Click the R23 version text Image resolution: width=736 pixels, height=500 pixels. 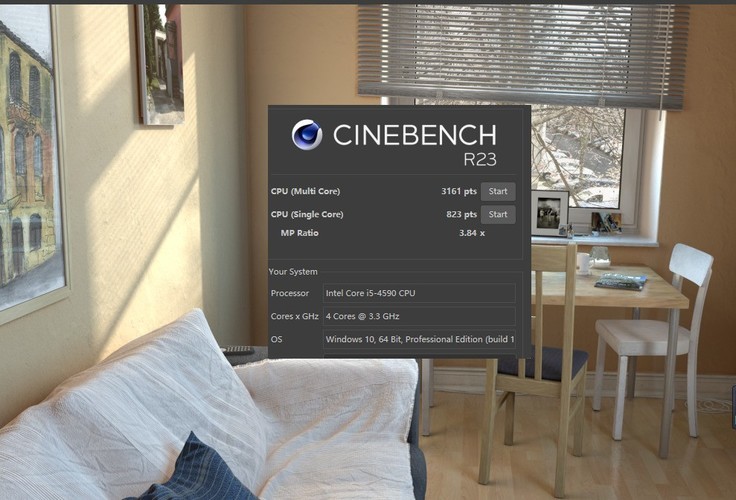[480, 160]
